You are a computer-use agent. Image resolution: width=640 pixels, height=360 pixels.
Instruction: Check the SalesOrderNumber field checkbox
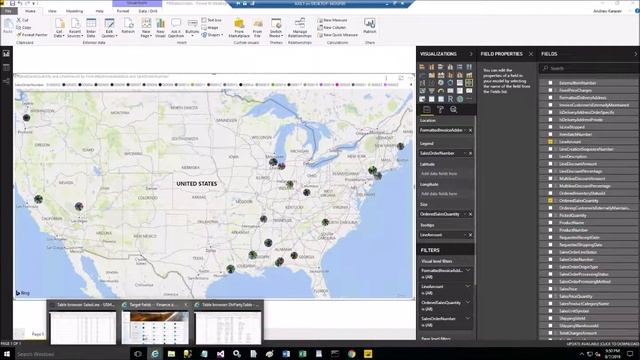tap(550, 259)
